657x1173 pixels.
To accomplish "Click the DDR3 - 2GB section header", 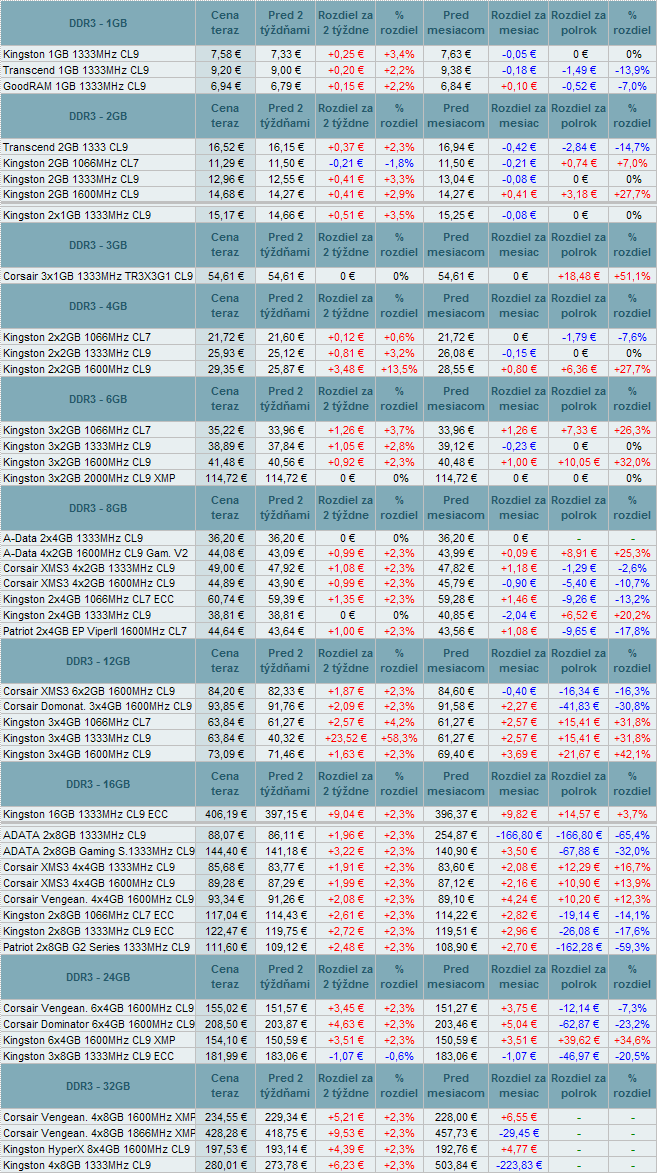I will (x=98, y=116).
